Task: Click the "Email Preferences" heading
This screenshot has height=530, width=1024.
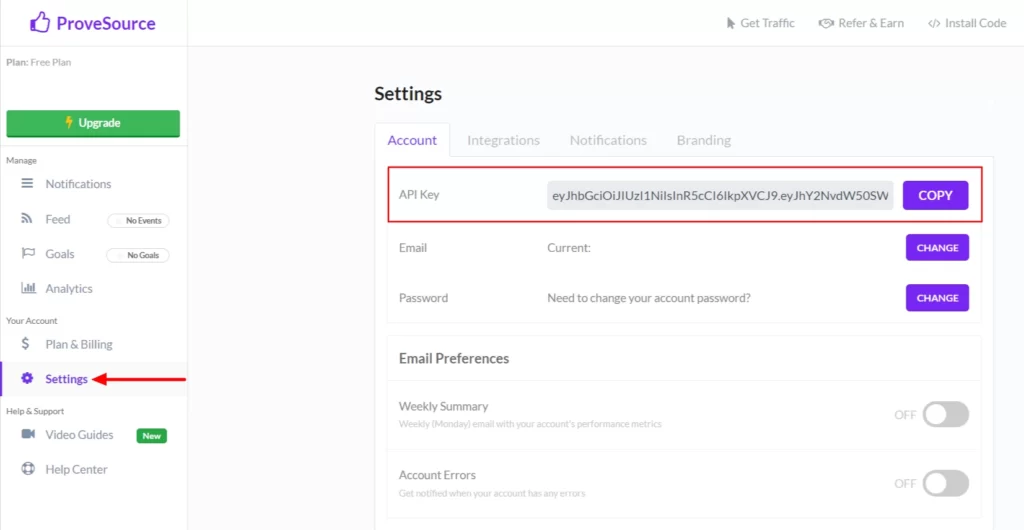Action: [x=454, y=358]
